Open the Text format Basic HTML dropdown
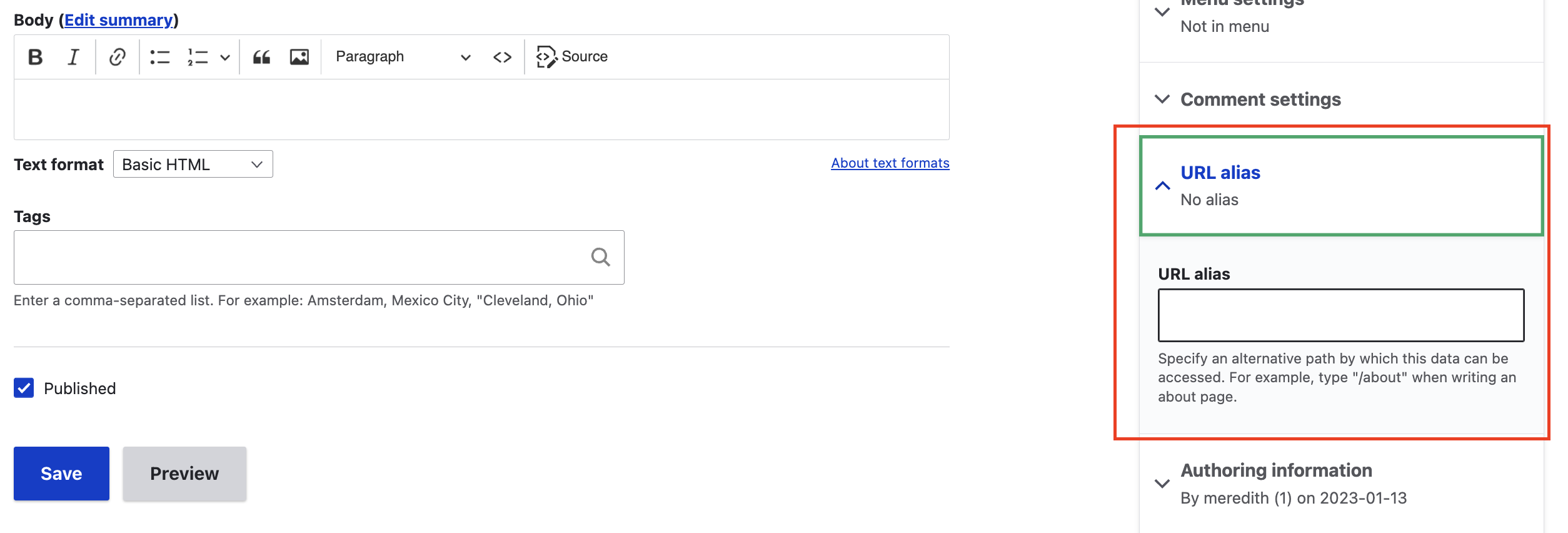 pos(193,164)
